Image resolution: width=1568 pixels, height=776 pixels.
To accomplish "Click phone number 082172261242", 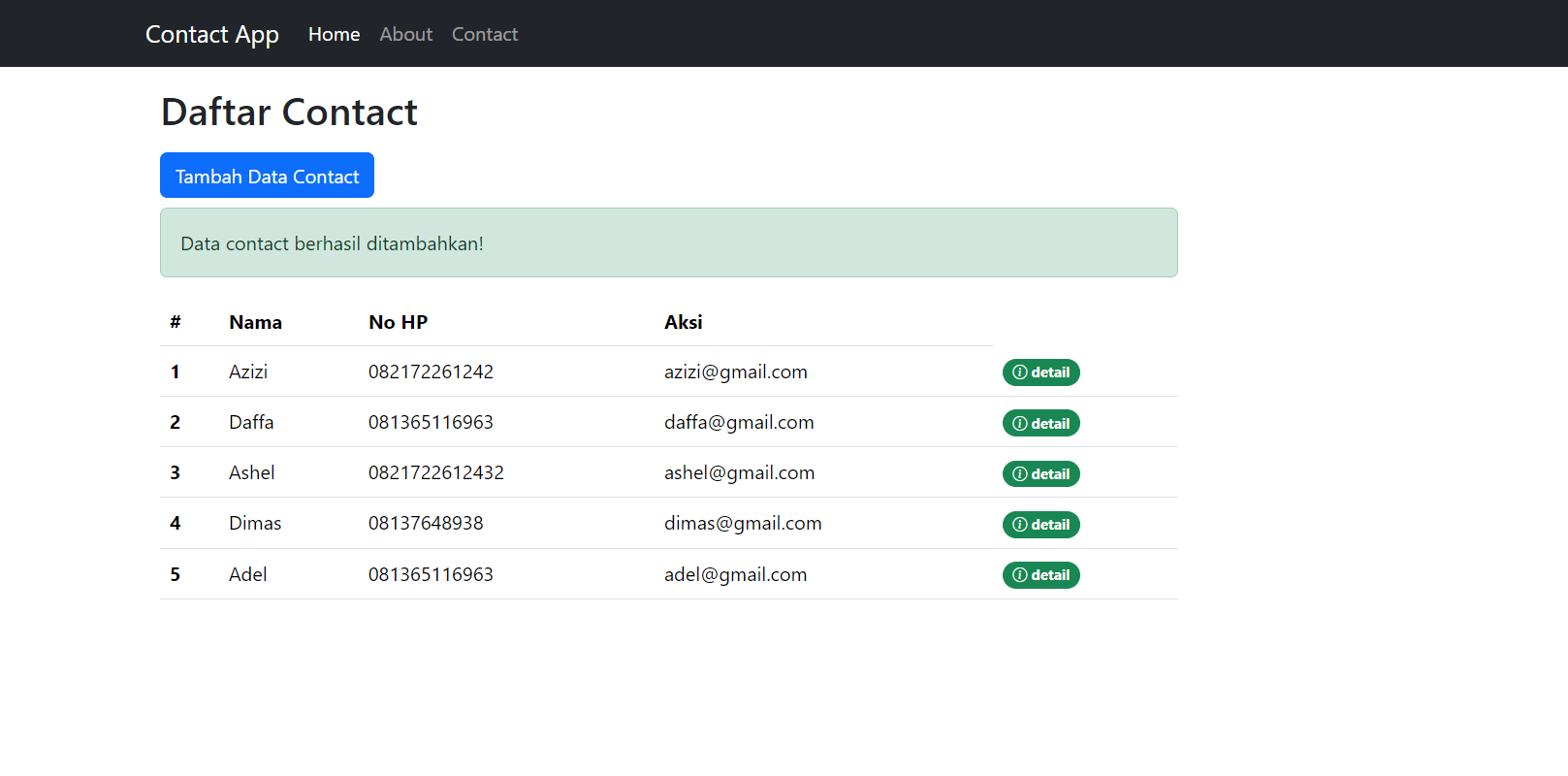I will pos(431,372).
